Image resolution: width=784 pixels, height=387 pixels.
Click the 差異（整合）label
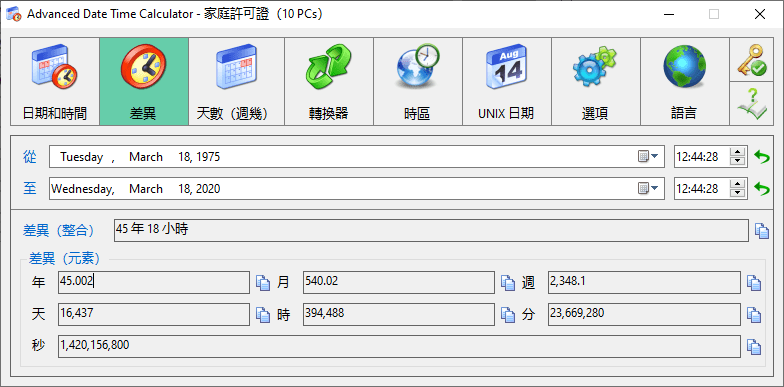coord(58,230)
